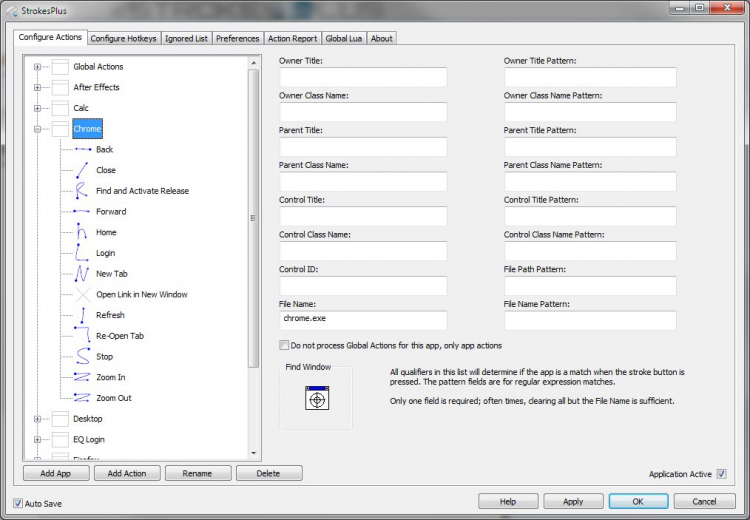This screenshot has width=750, height=520.
Task: Click the Back gesture stroke icon
Action: pyautogui.click(x=83, y=149)
